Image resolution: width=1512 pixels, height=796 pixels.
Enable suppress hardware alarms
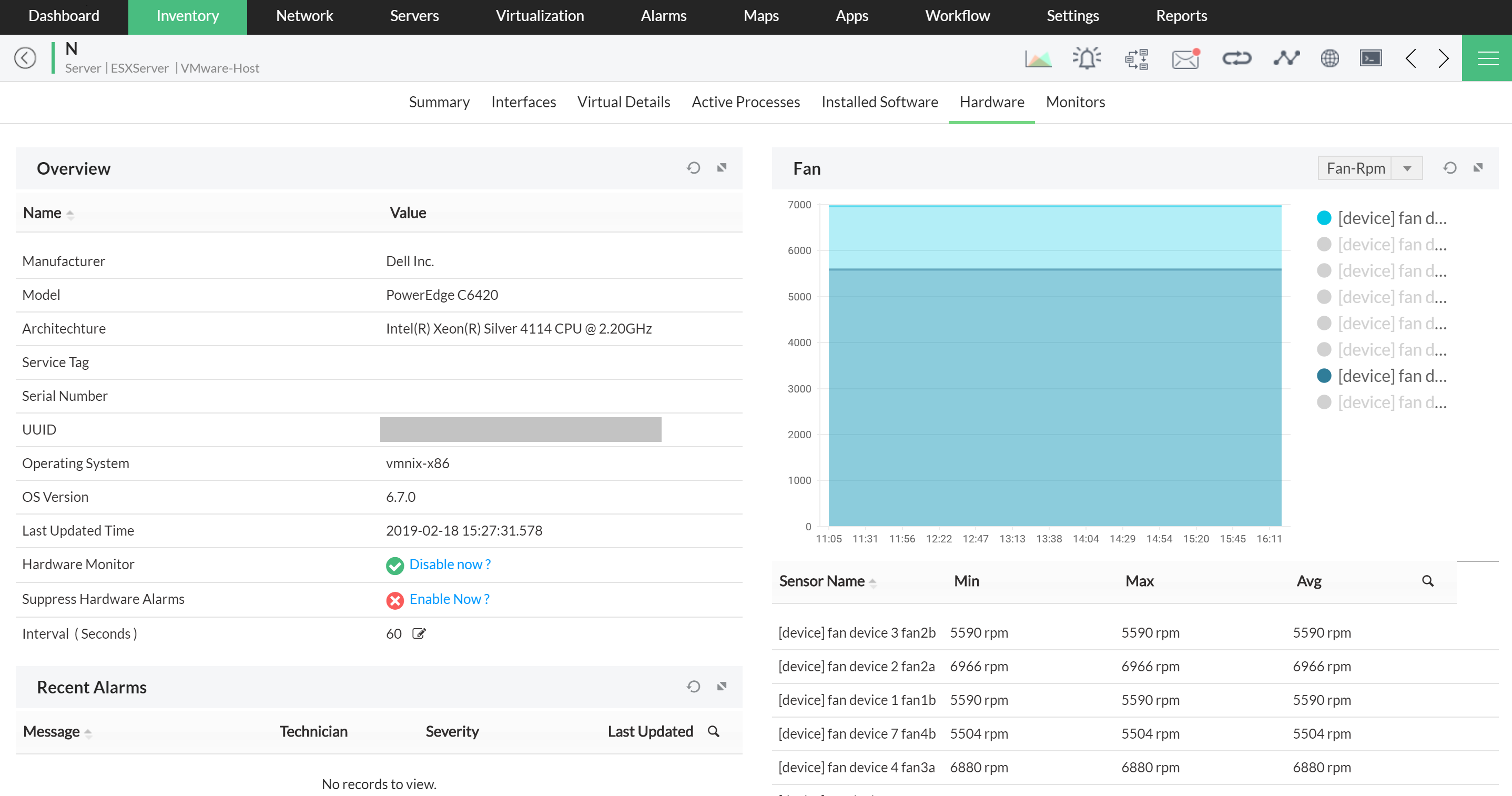[x=450, y=599]
